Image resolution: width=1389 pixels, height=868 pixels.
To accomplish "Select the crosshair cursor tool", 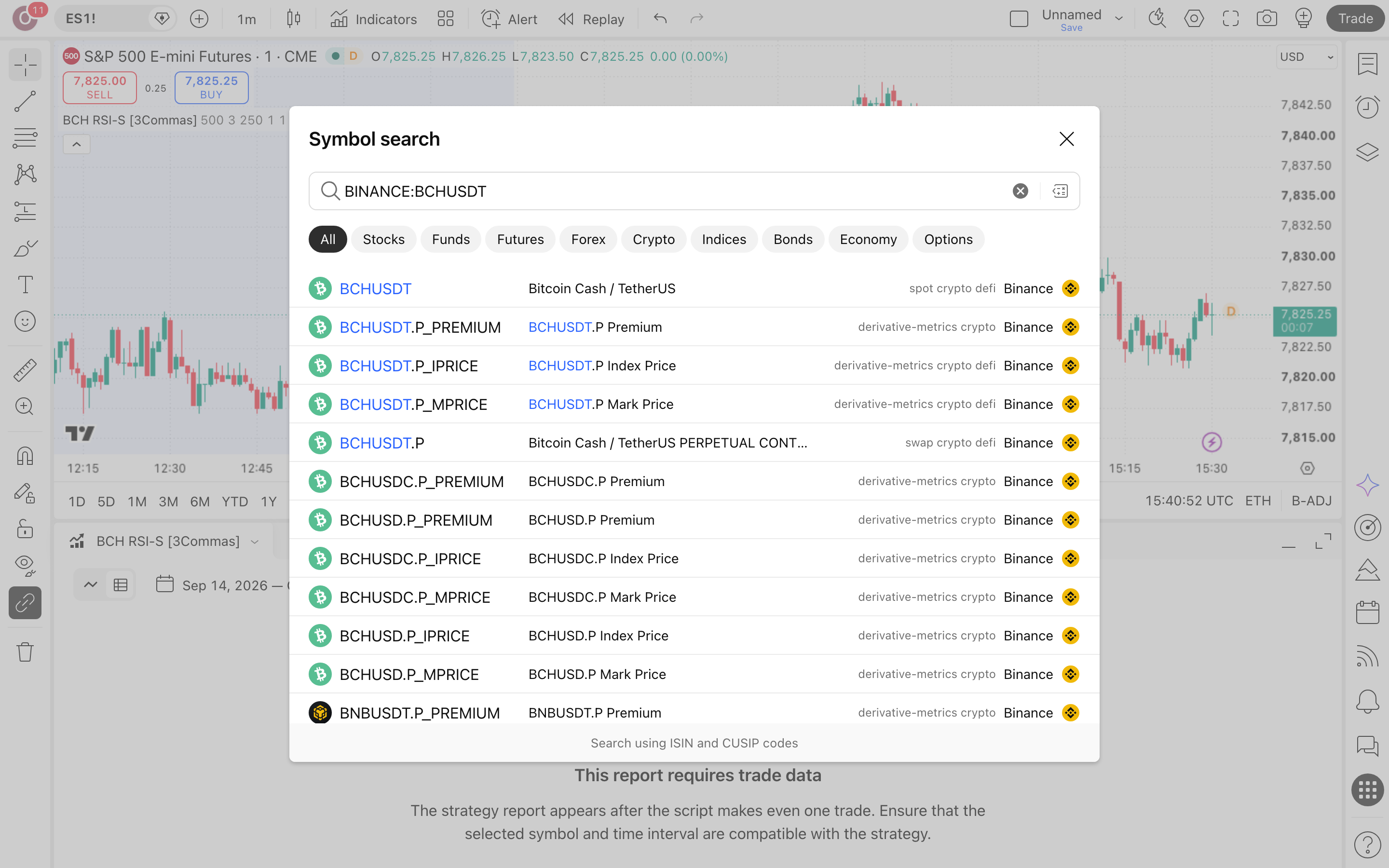I will point(25,64).
